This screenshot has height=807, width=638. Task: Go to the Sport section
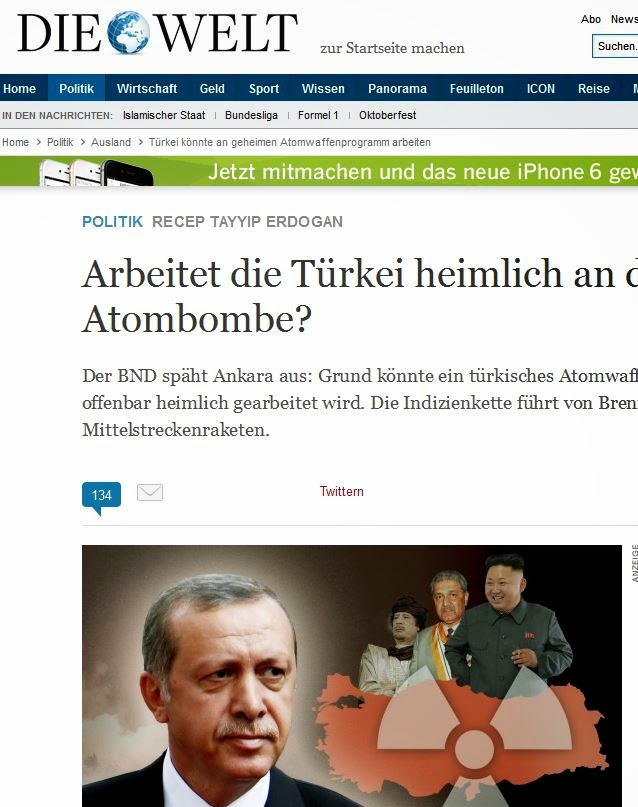point(264,89)
